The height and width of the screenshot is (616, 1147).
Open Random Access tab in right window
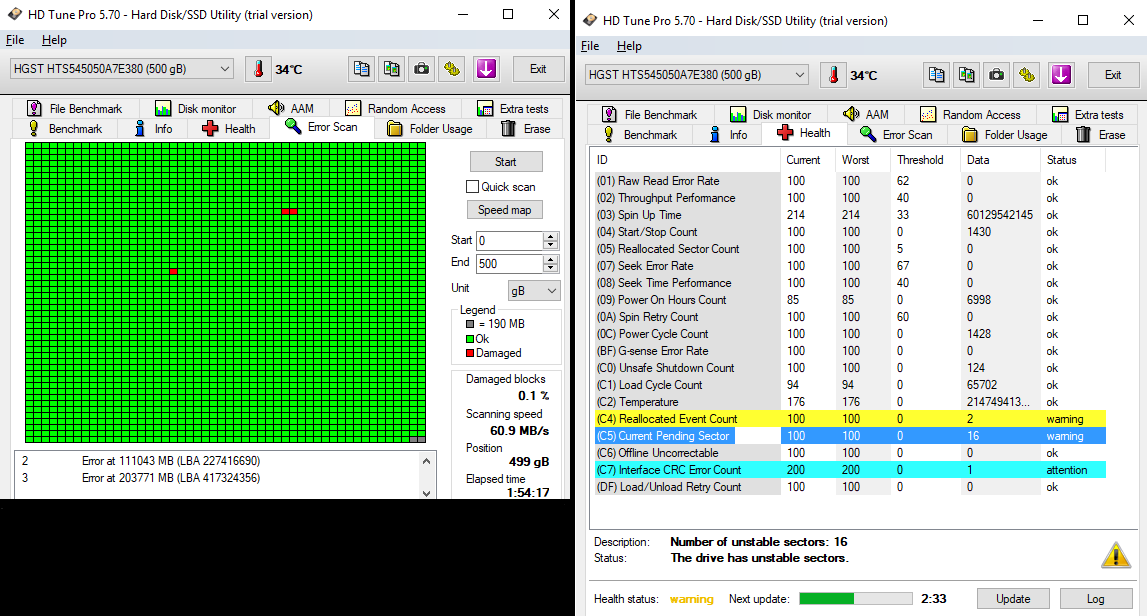[970, 114]
